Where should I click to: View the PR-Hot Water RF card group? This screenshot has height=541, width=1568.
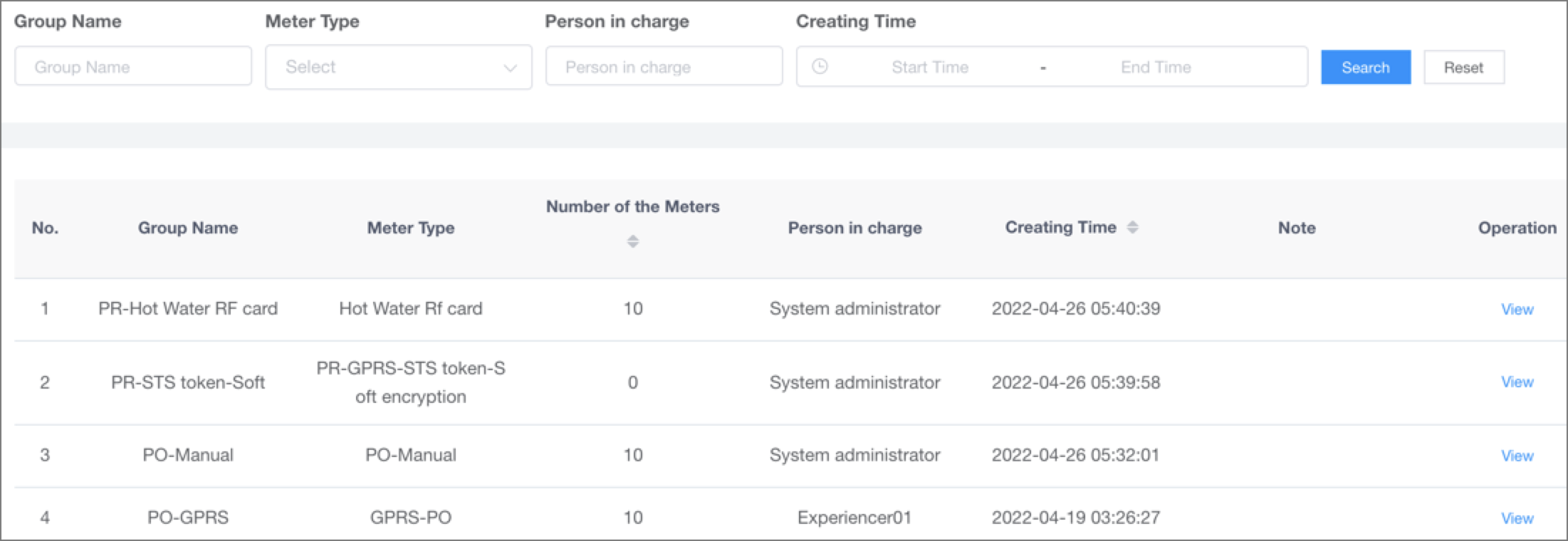click(x=1517, y=309)
